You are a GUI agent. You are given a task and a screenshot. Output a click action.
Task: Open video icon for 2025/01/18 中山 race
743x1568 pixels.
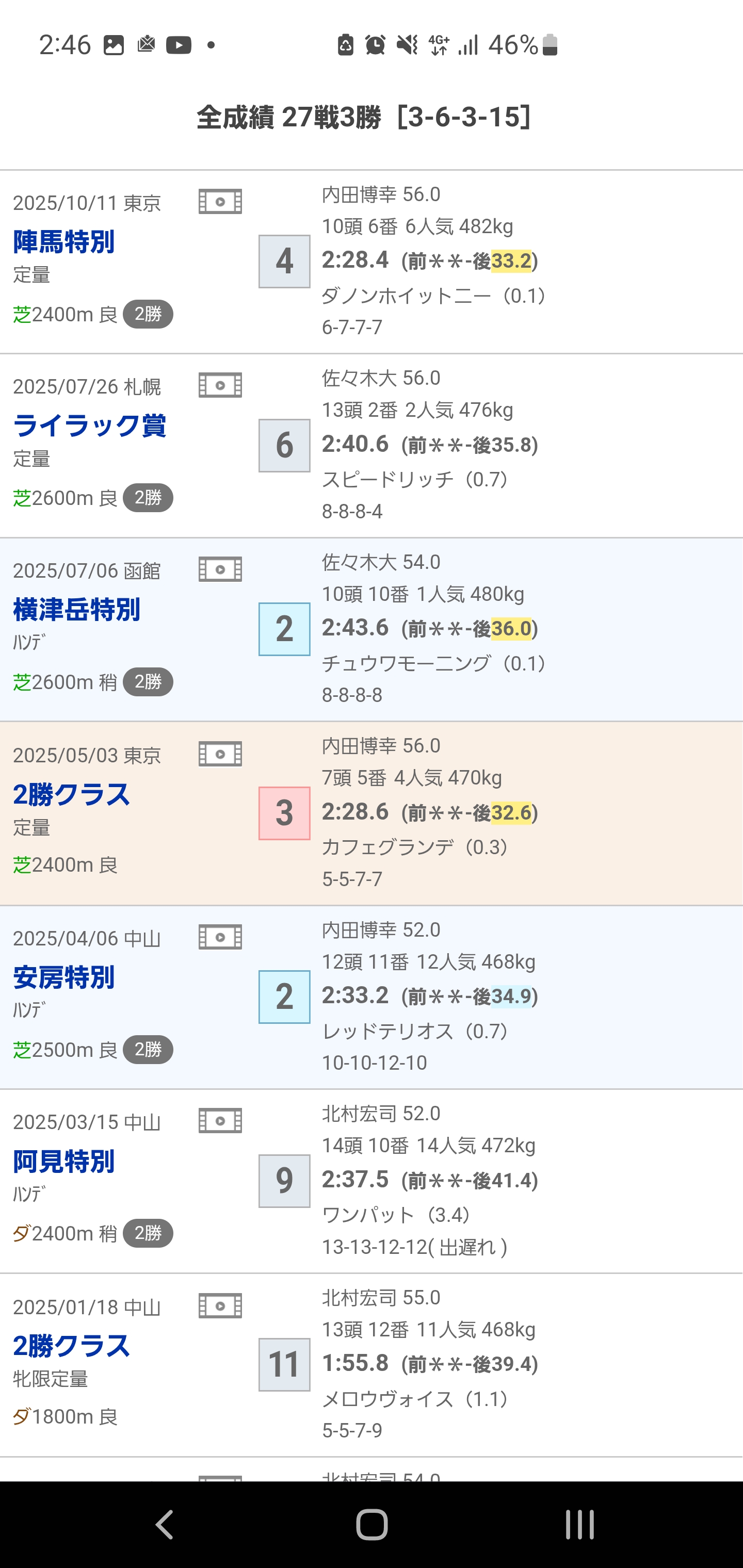[220, 1305]
